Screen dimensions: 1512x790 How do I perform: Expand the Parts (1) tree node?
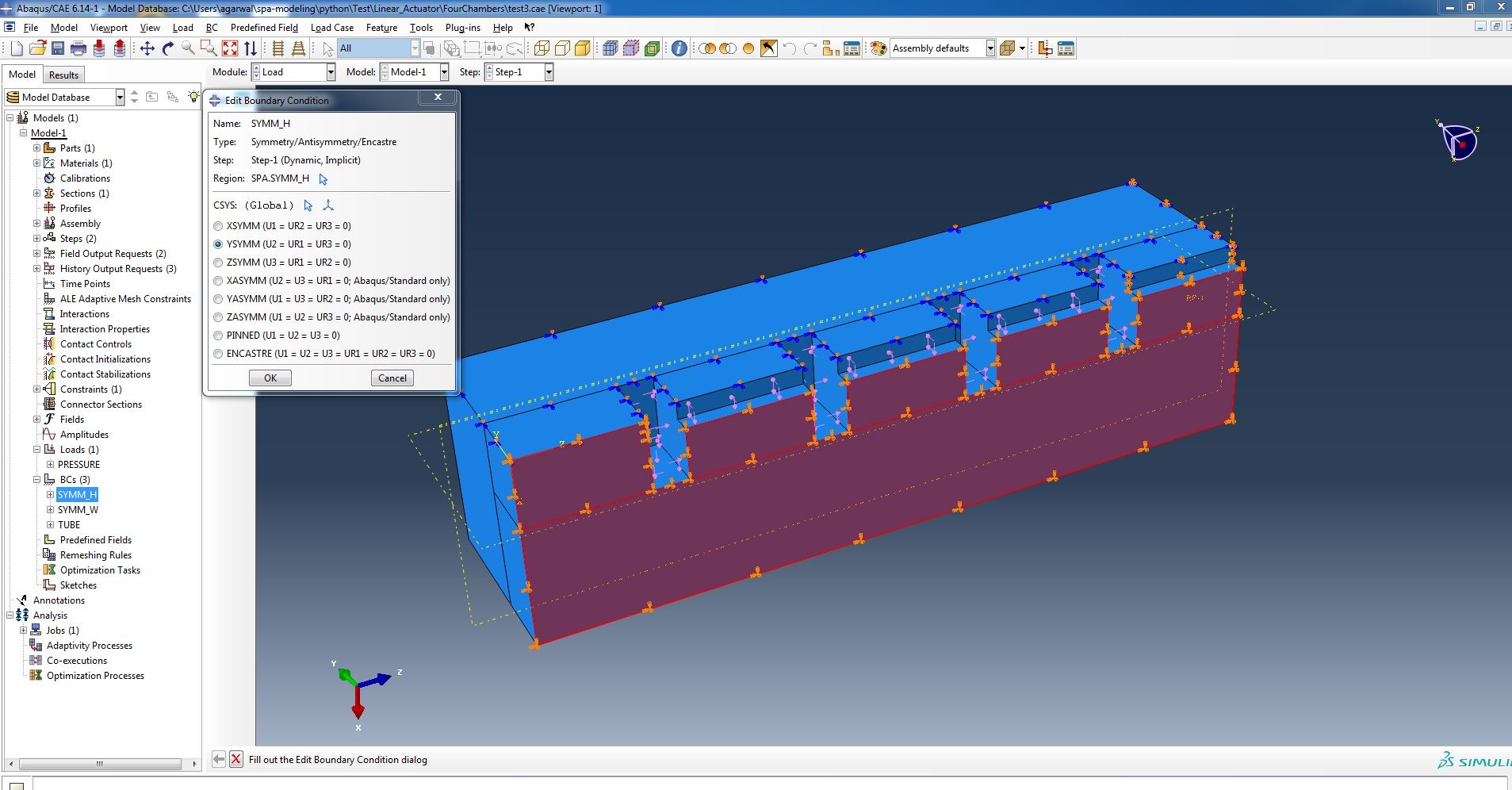click(x=36, y=148)
